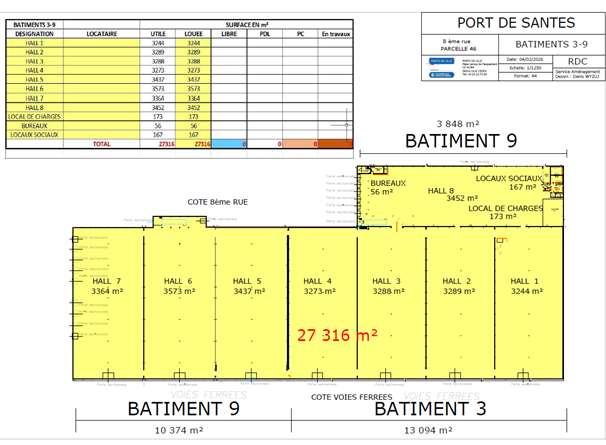
Task: Click the COTE 8ème RUE label
Action: coord(217,202)
